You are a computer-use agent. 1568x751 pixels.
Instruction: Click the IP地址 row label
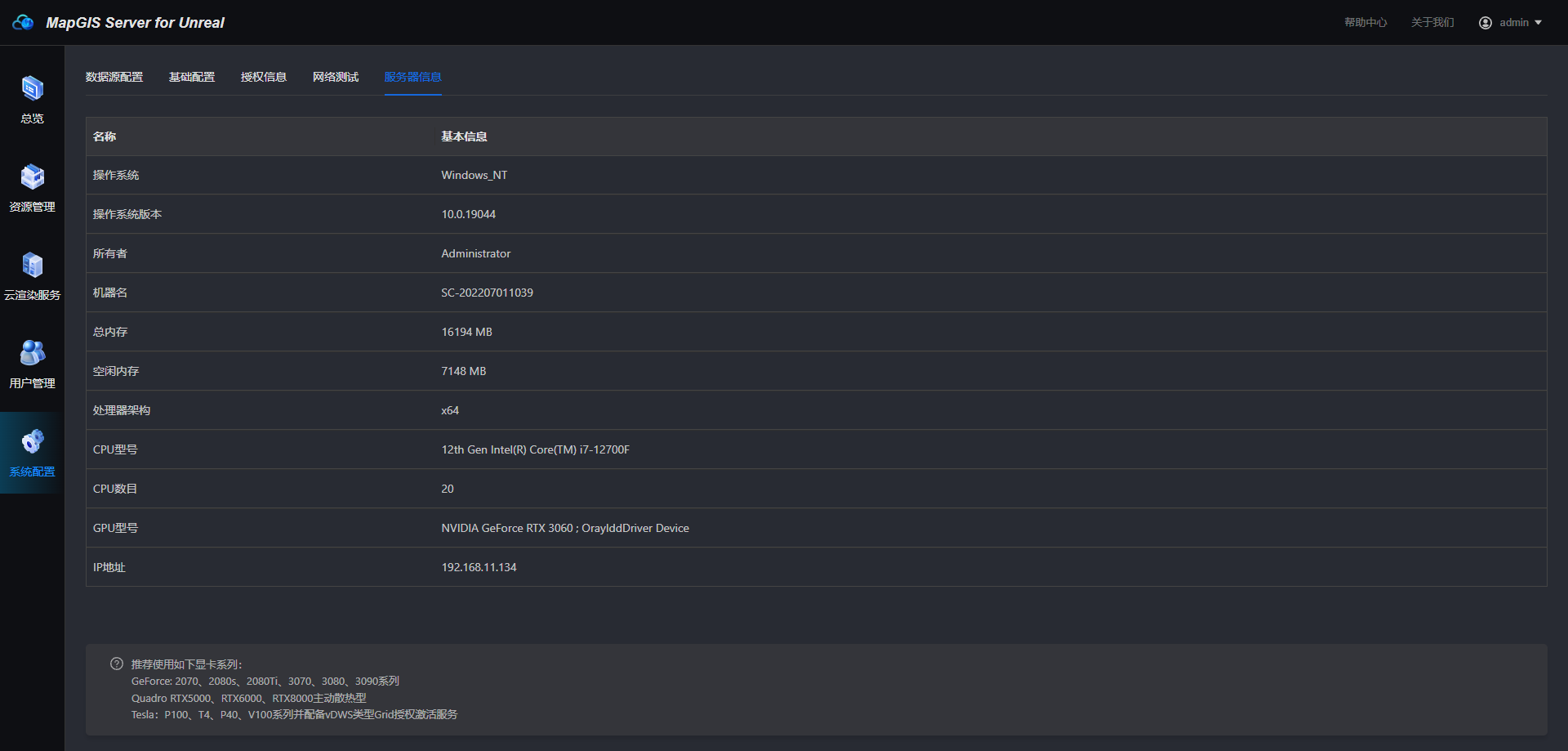[x=109, y=567]
